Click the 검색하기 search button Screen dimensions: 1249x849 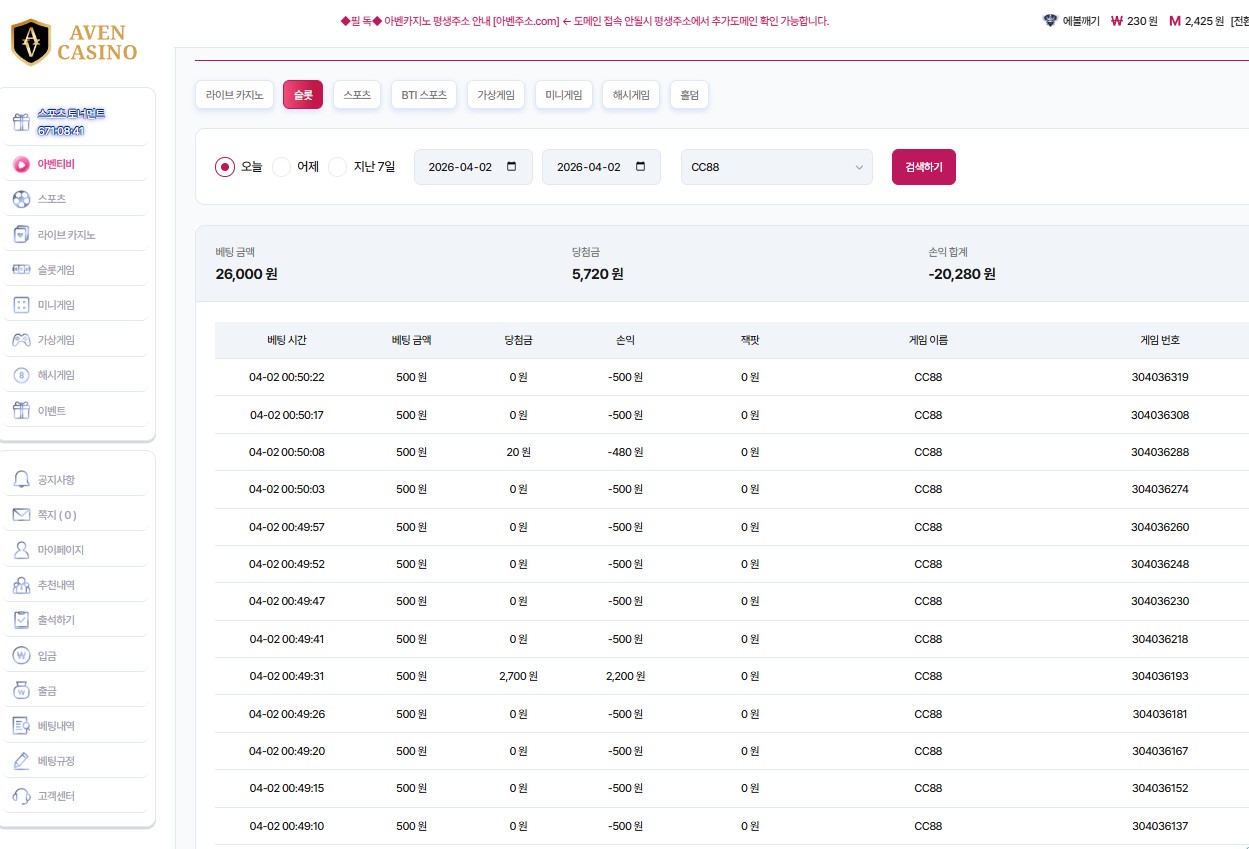point(923,167)
